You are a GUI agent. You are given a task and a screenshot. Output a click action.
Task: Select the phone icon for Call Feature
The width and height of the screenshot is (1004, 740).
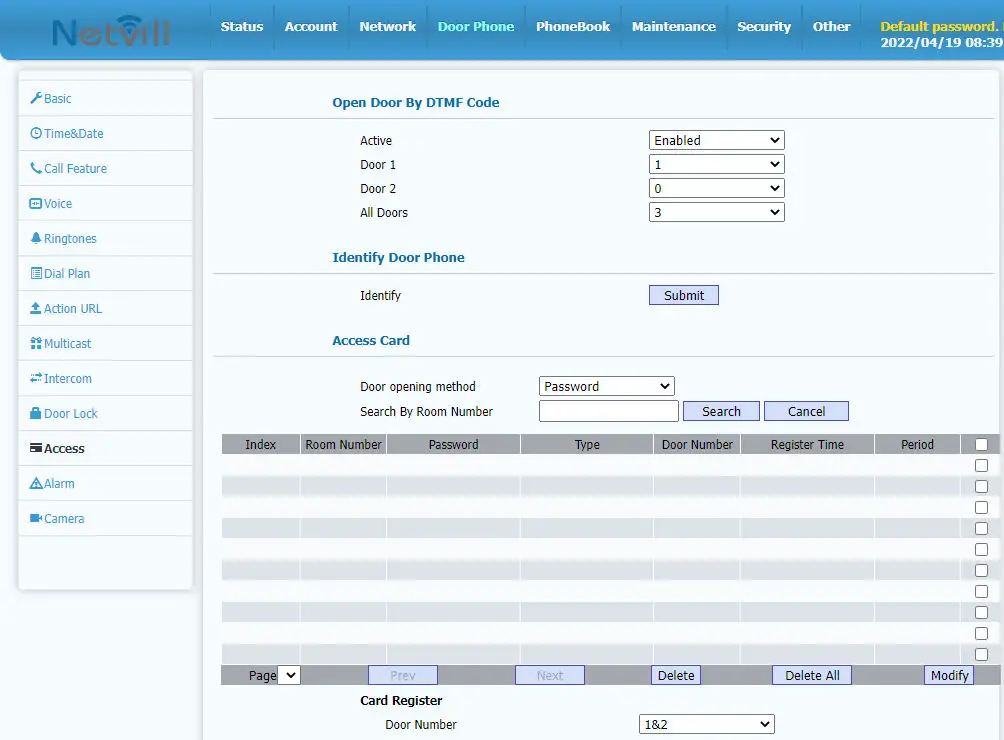point(36,168)
